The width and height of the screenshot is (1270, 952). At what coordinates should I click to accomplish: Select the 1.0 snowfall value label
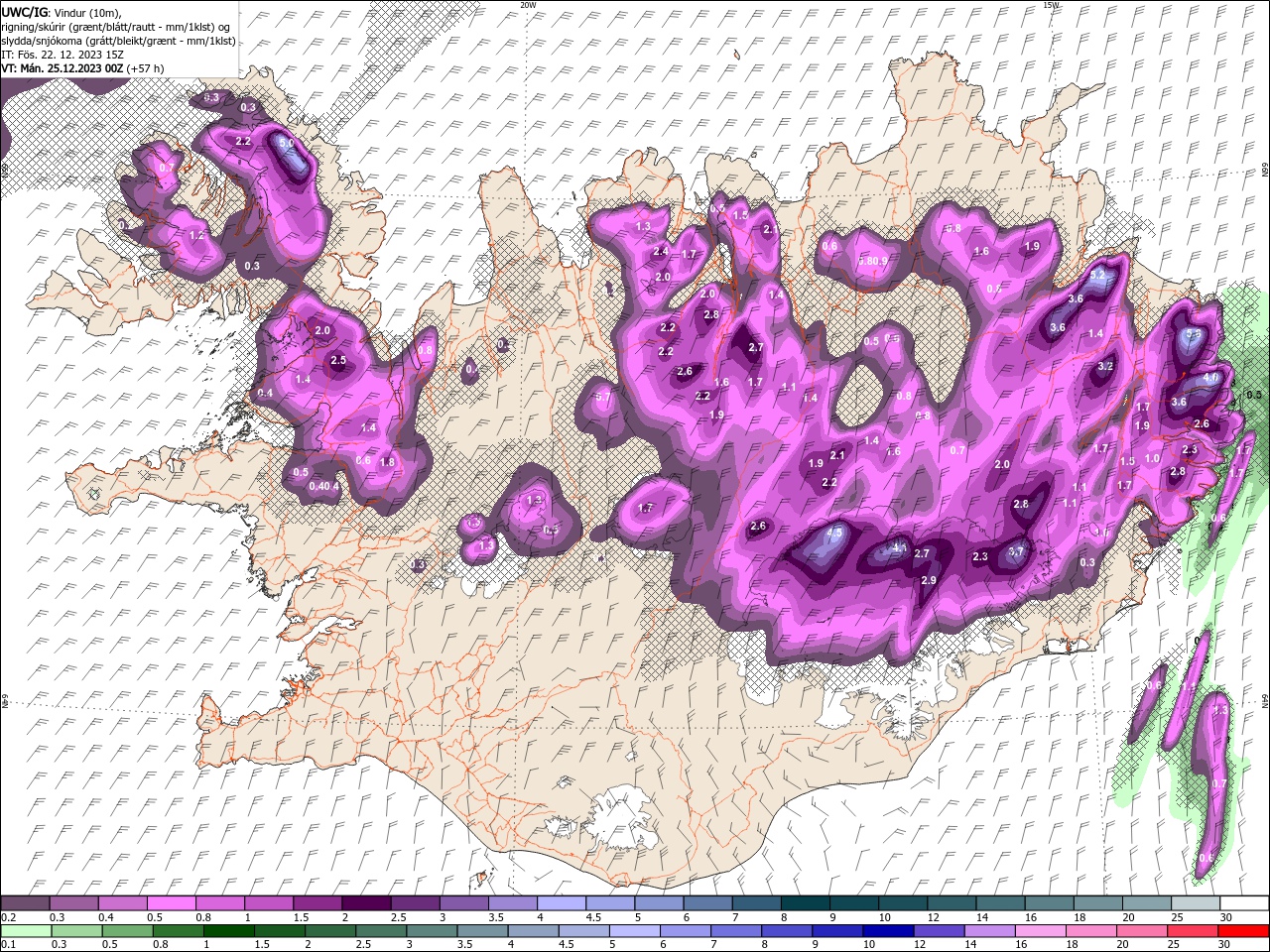point(1152,459)
